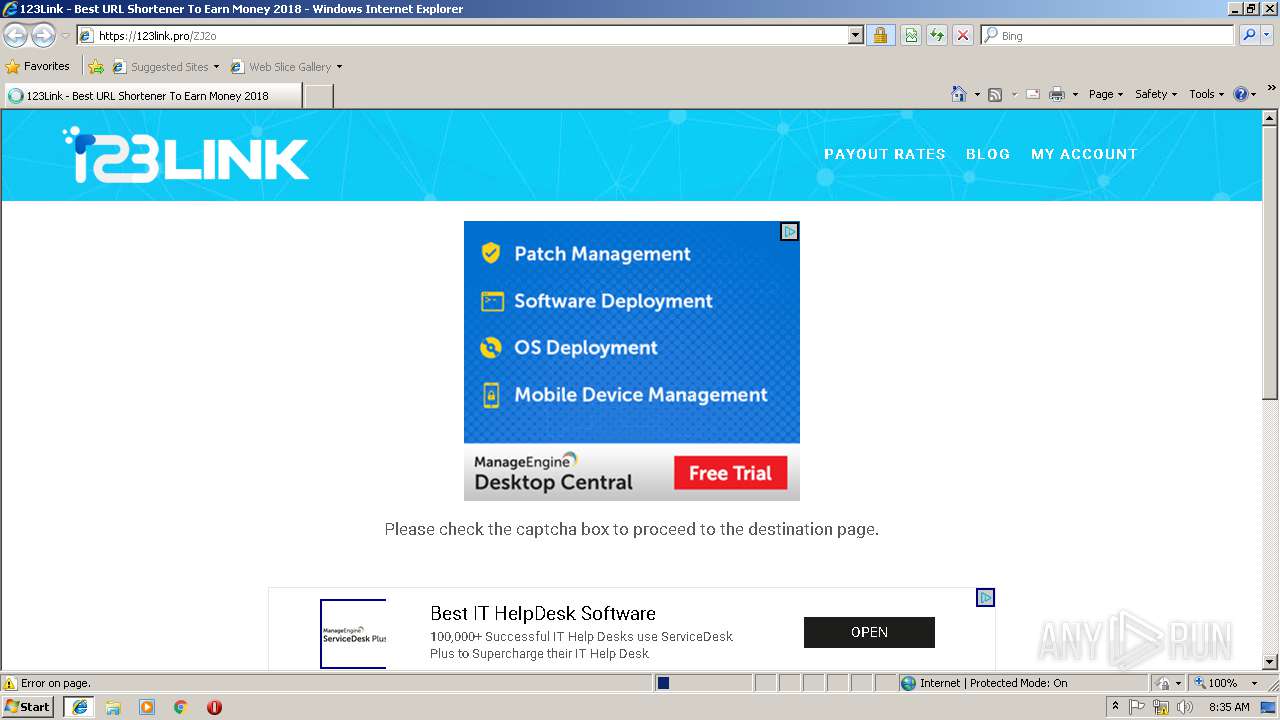
Task: Expand the Suggested Sites dropdown
Action: [216, 67]
